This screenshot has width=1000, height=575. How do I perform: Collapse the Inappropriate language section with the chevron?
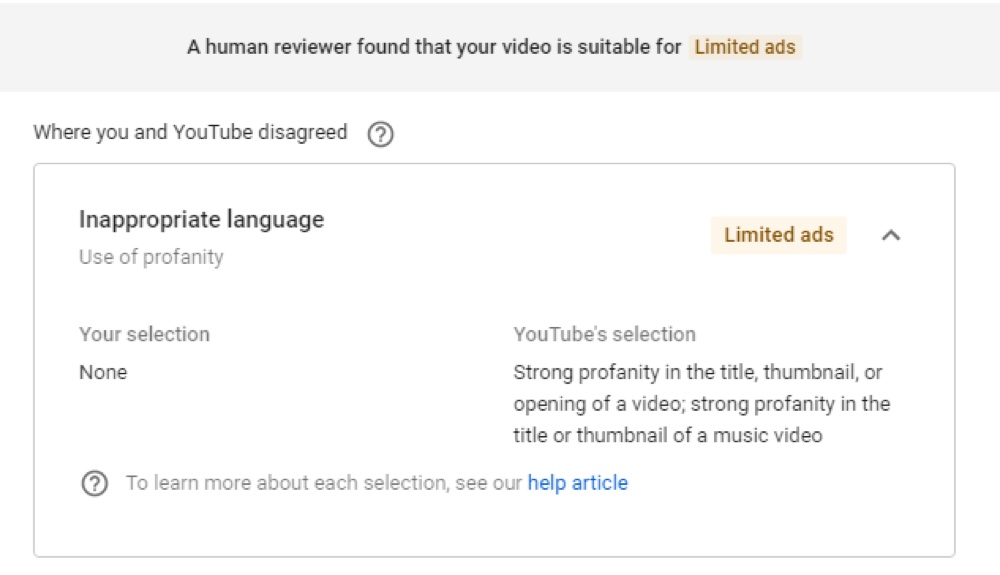pos(891,235)
